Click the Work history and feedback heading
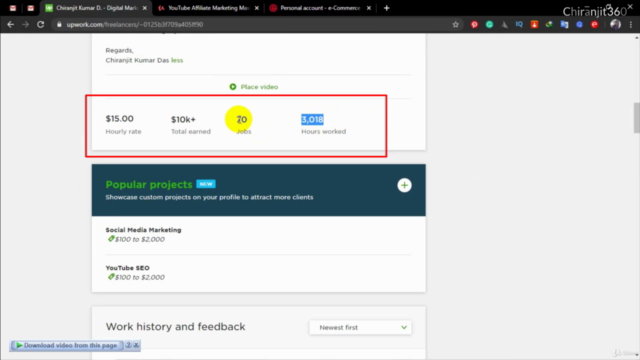 tap(176, 327)
